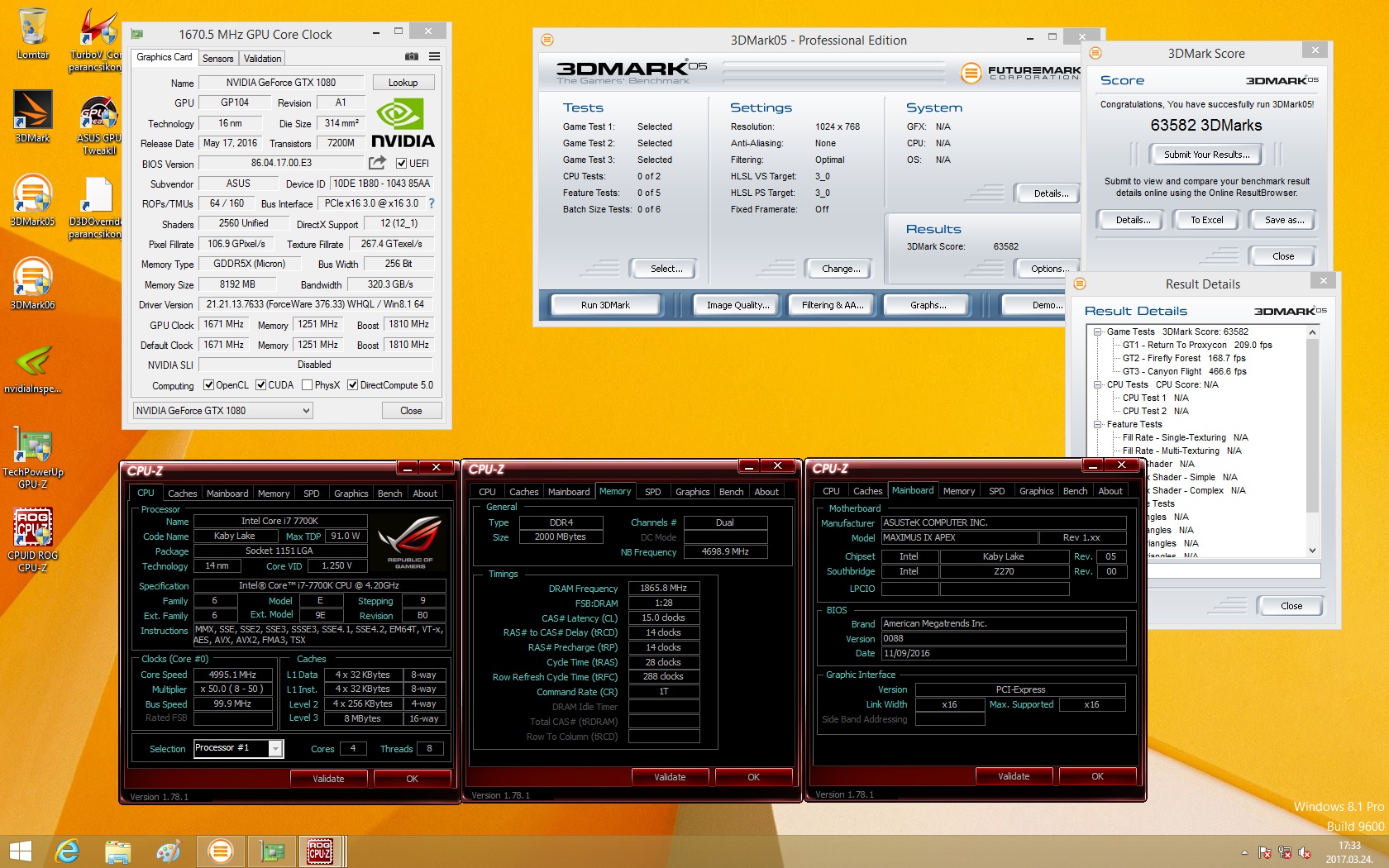Open File Explorer from the taskbar
This screenshot has height=868, width=1389.
(x=118, y=851)
